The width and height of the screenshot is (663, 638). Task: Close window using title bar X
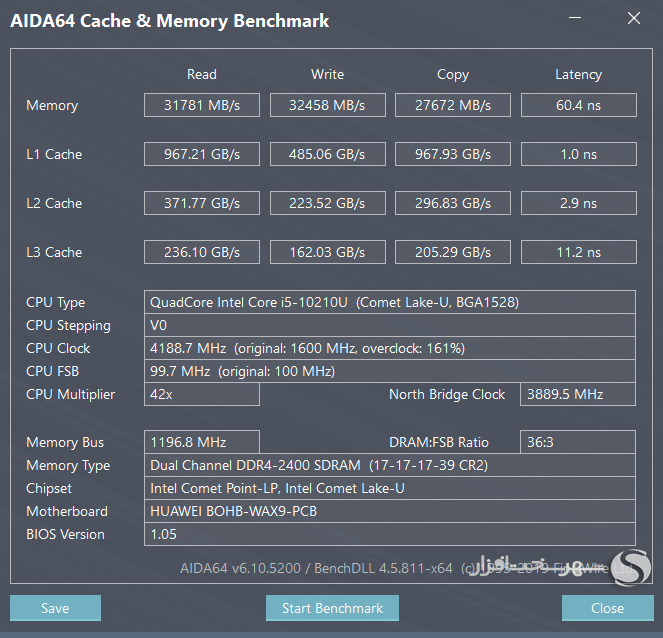pyautogui.click(x=634, y=18)
